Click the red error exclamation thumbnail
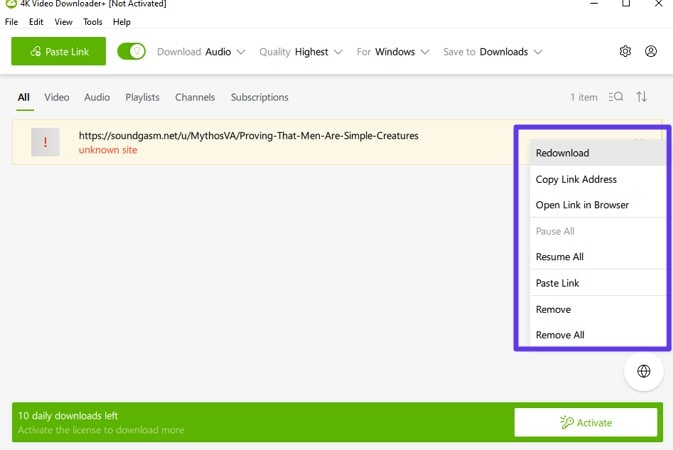This screenshot has width=673, height=450. click(45, 142)
